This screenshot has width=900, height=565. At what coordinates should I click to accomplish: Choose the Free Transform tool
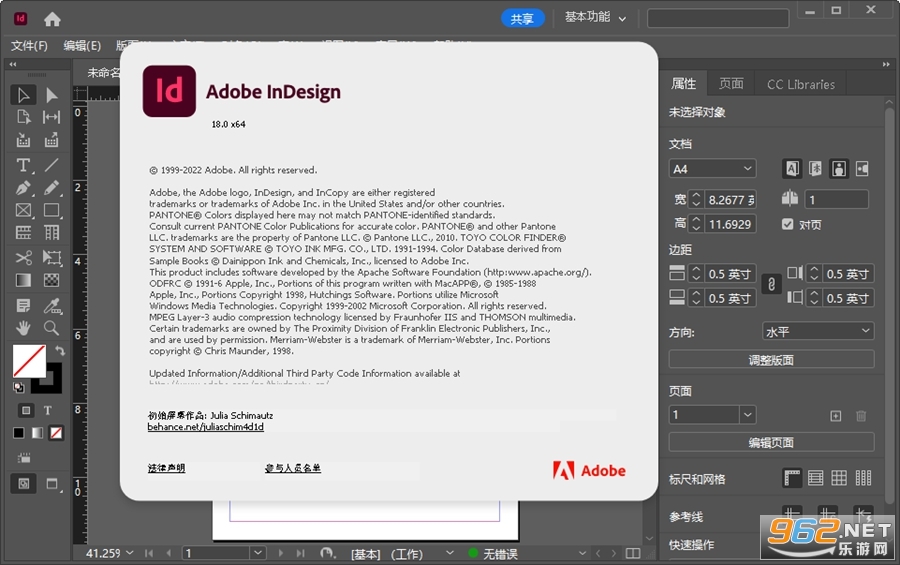point(52,257)
